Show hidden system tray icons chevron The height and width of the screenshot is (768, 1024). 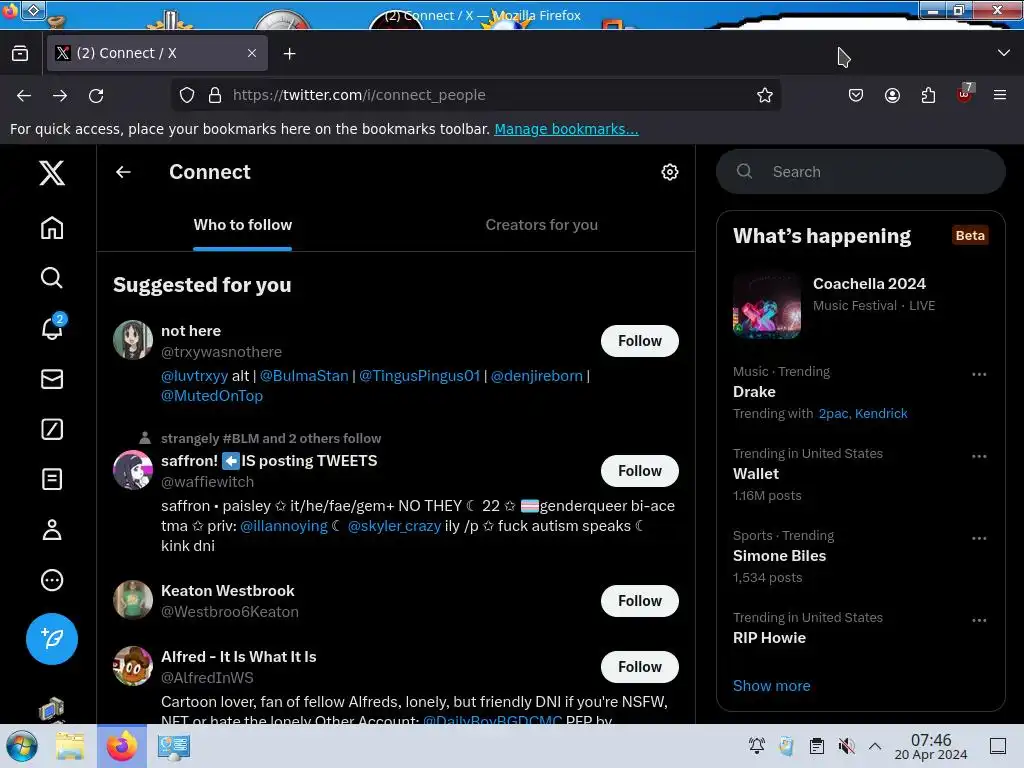[875, 746]
